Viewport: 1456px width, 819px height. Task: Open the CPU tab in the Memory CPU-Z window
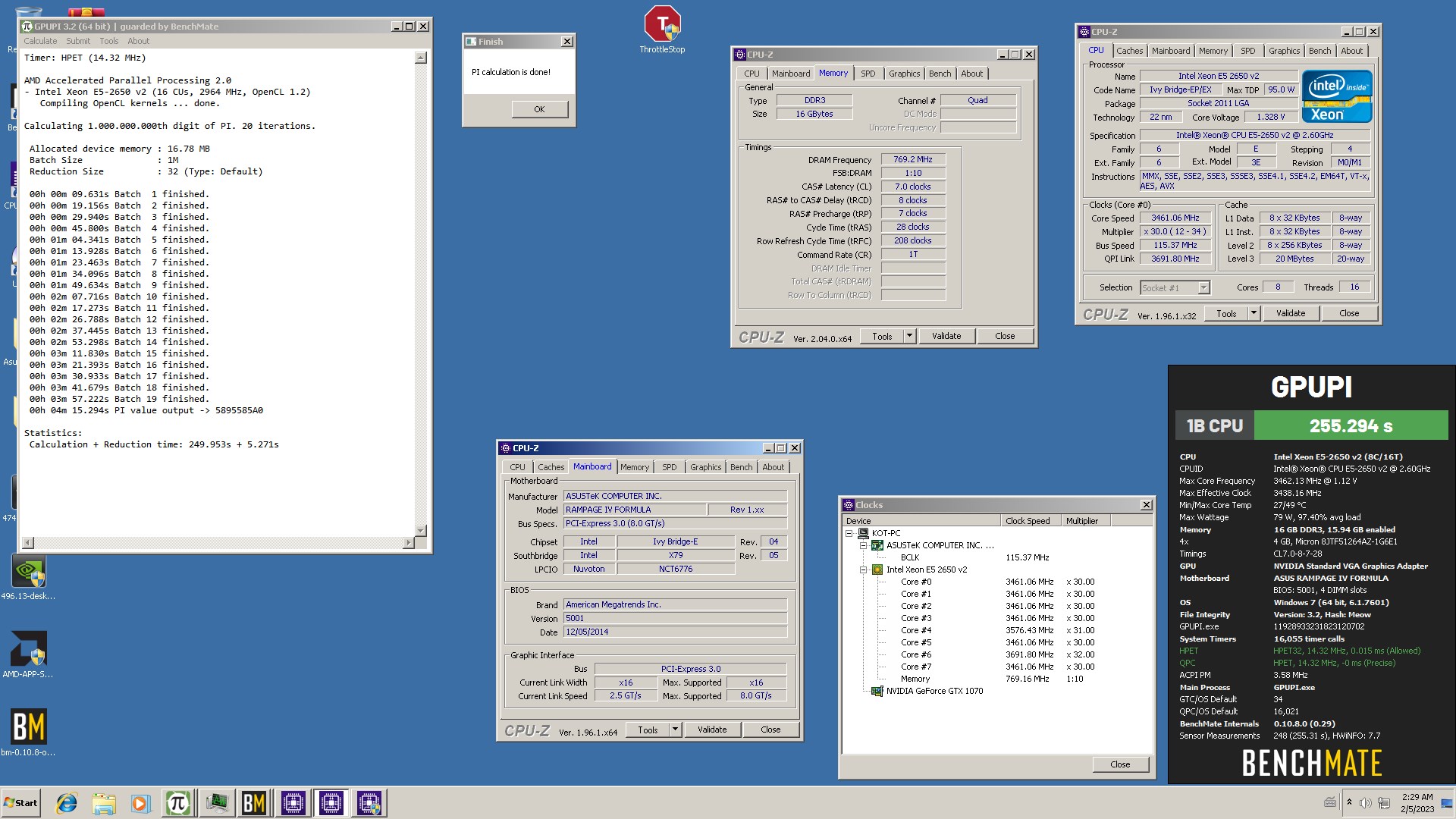(x=752, y=74)
